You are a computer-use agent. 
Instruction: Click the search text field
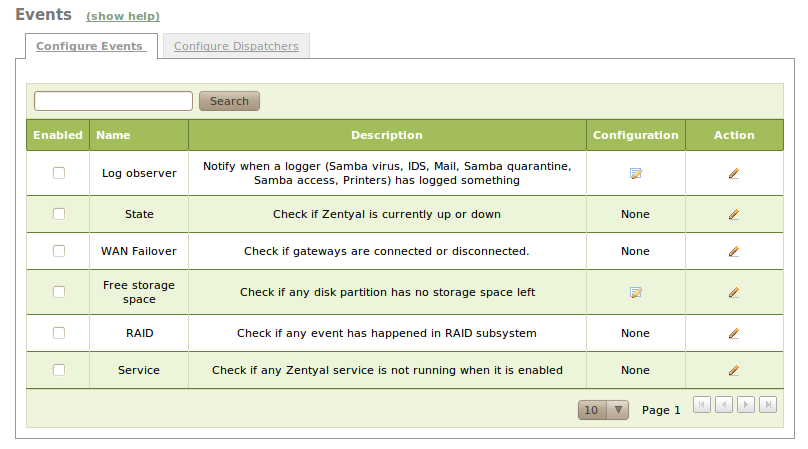tap(113, 101)
